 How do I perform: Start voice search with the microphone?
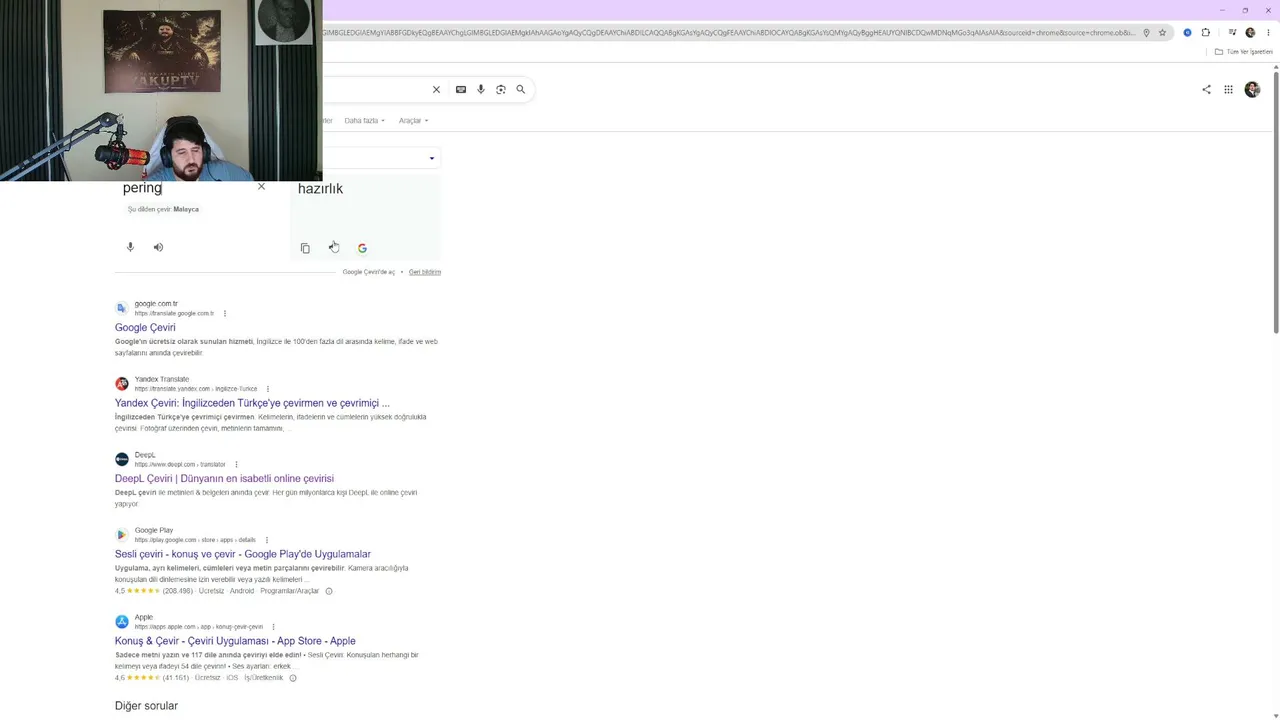pyautogui.click(x=481, y=89)
